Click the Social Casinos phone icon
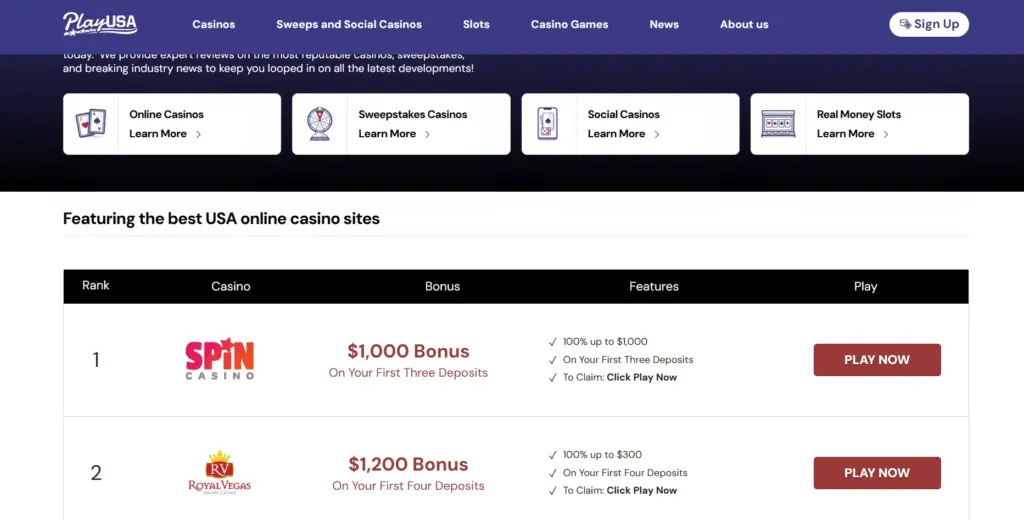This screenshot has height=520, width=1024. click(x=547, y=124)
